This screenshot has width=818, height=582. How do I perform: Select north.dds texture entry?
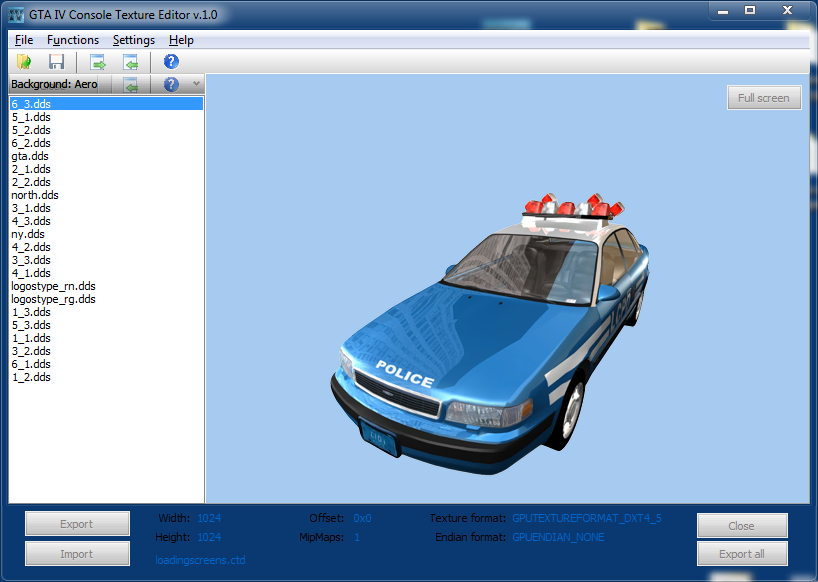(x=35, y=195)
